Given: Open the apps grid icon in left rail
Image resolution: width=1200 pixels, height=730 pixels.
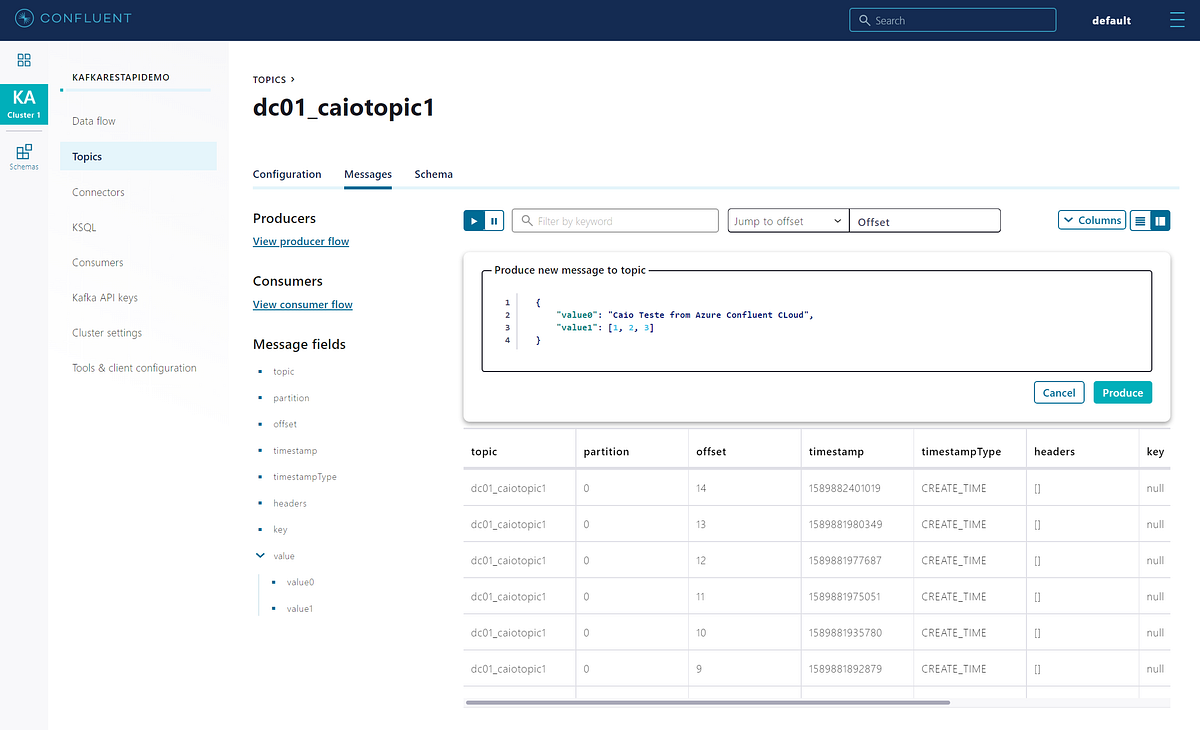Looking at the screenshot, I should point(24,60).
